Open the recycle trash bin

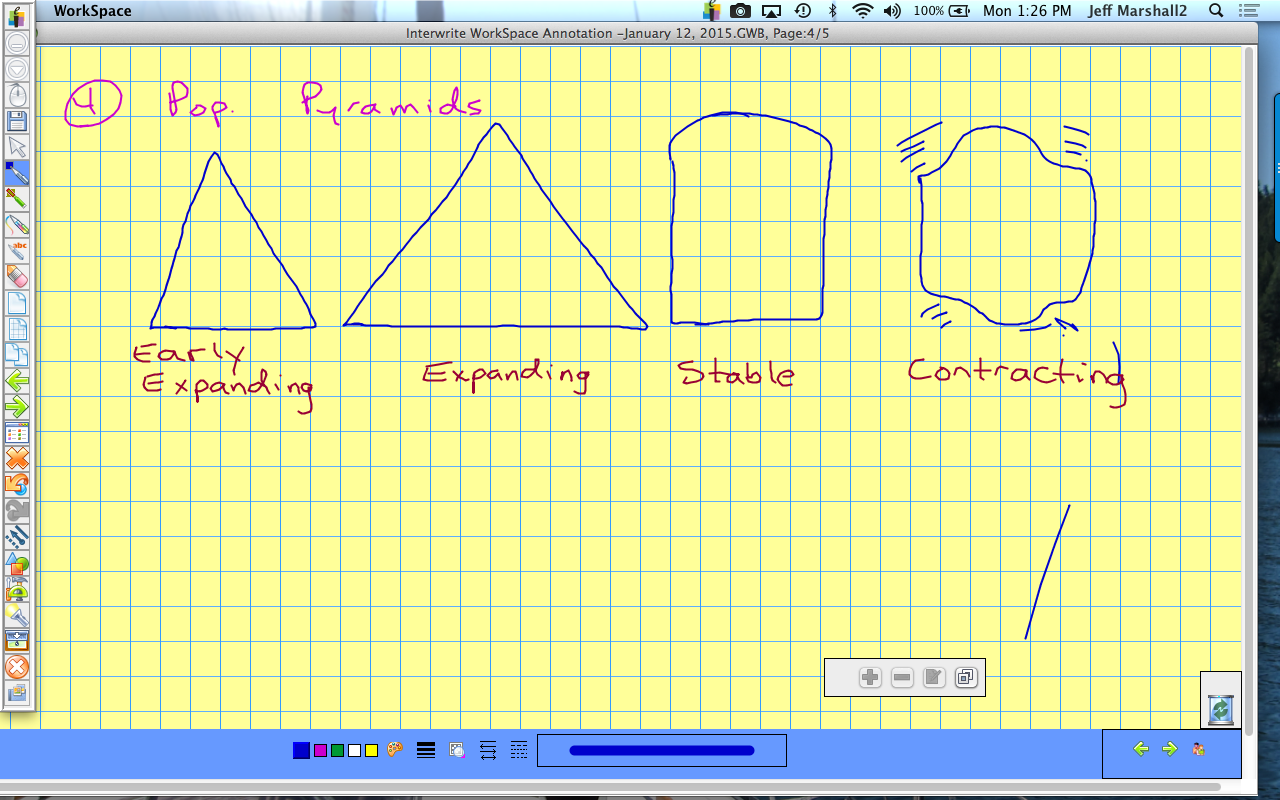[1221, 709]
